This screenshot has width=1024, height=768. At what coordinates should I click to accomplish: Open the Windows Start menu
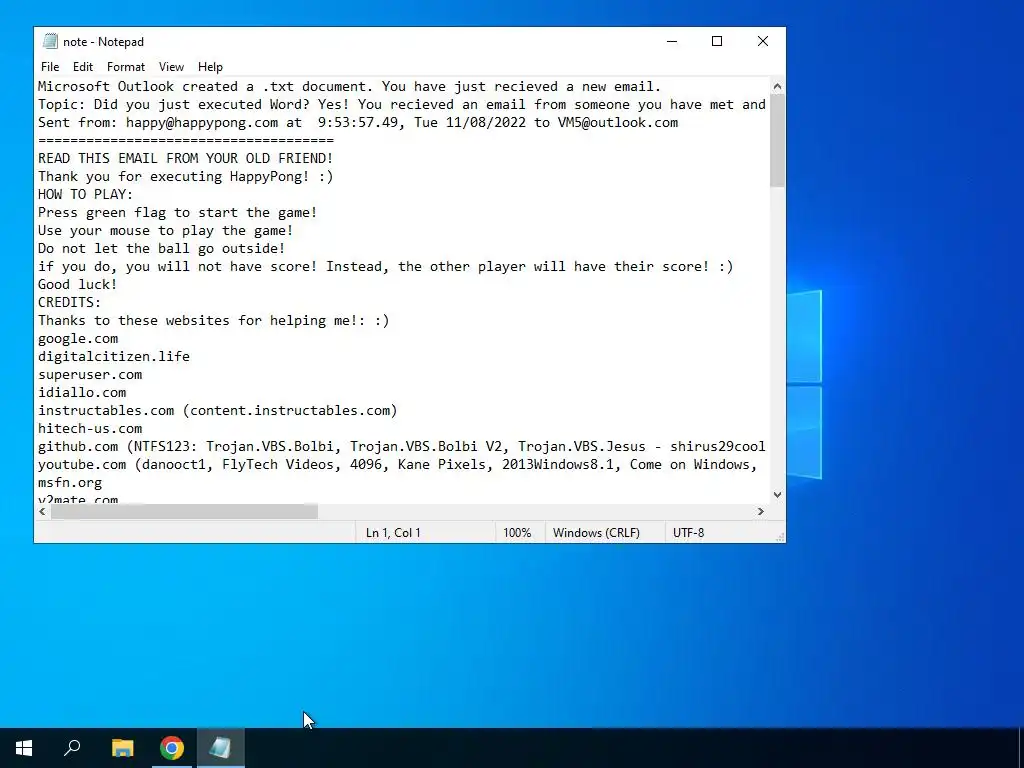(24, 748)
